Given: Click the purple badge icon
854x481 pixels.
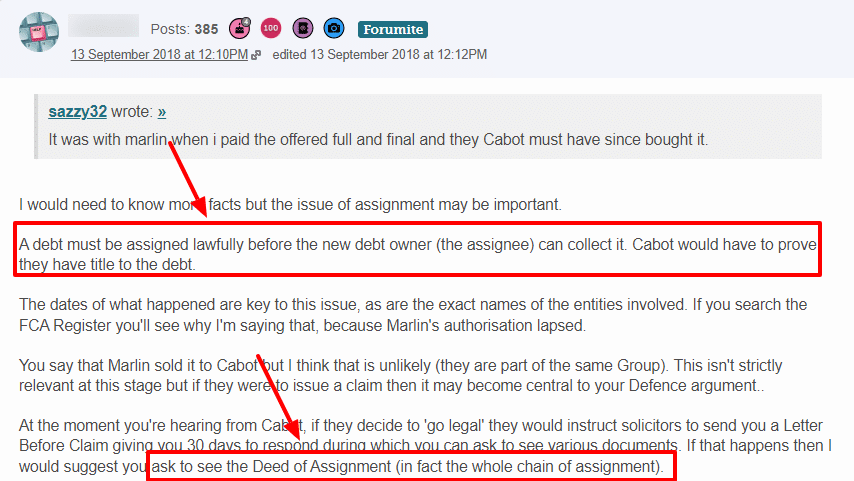Looking at the screenshot, I should 302,28.
